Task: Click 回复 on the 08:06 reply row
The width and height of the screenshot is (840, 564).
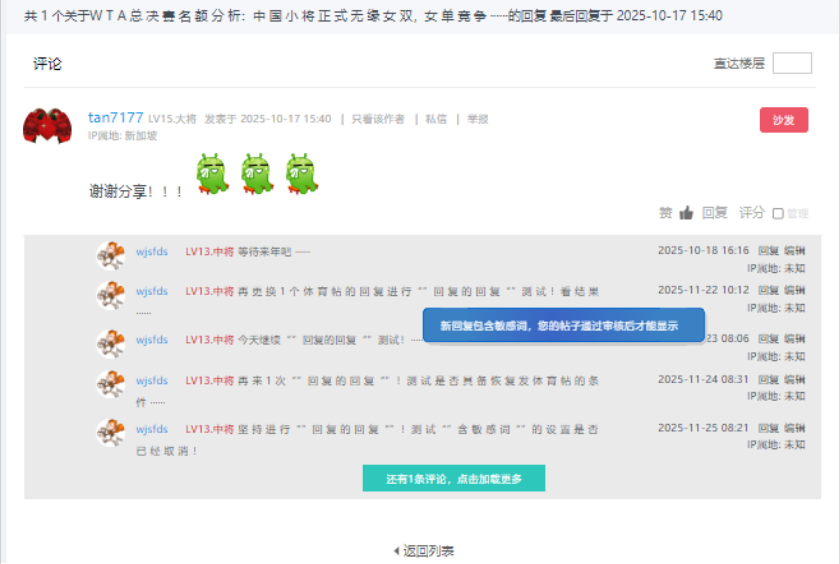Action: [768, 339]
